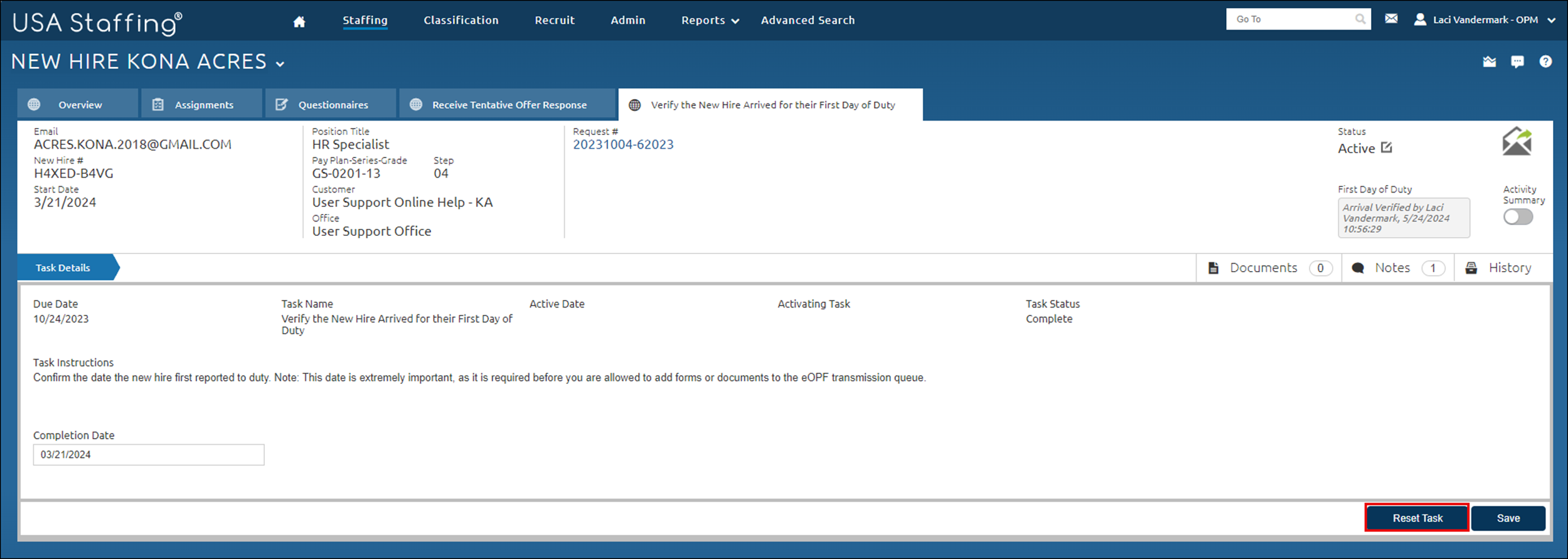The image size is (1568, 559).
Task: Open the Recruit menu
Action: coord(555,20)
